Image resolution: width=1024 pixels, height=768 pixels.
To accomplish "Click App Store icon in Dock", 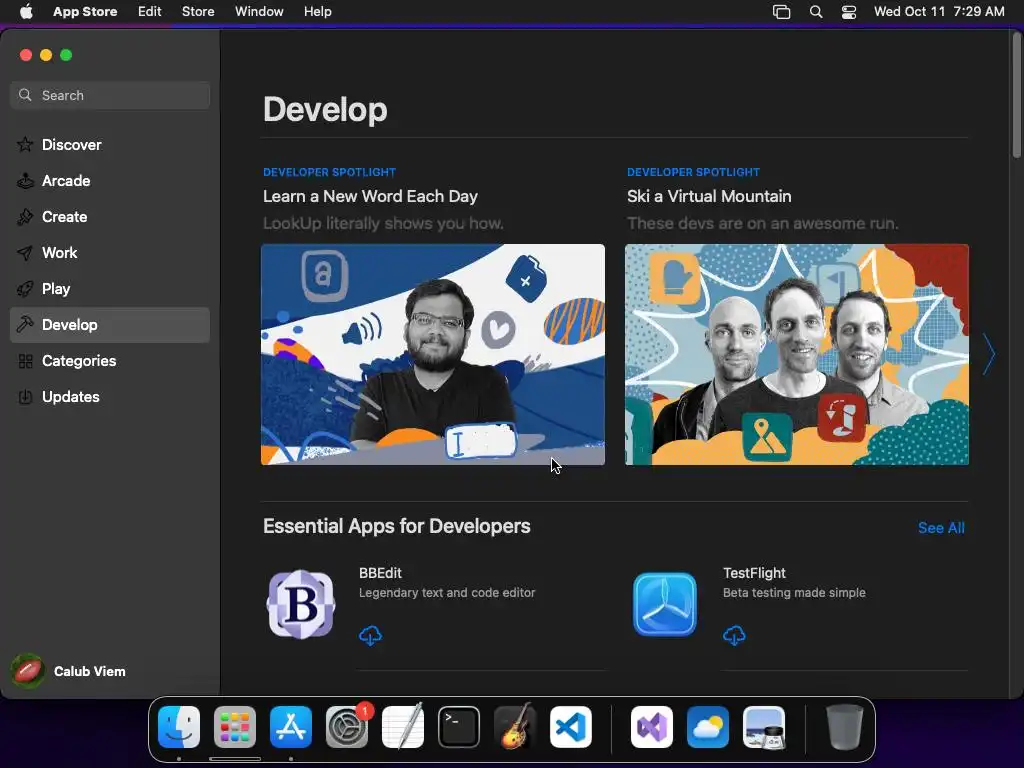I will pyautogui.click(x=291, y=727).
